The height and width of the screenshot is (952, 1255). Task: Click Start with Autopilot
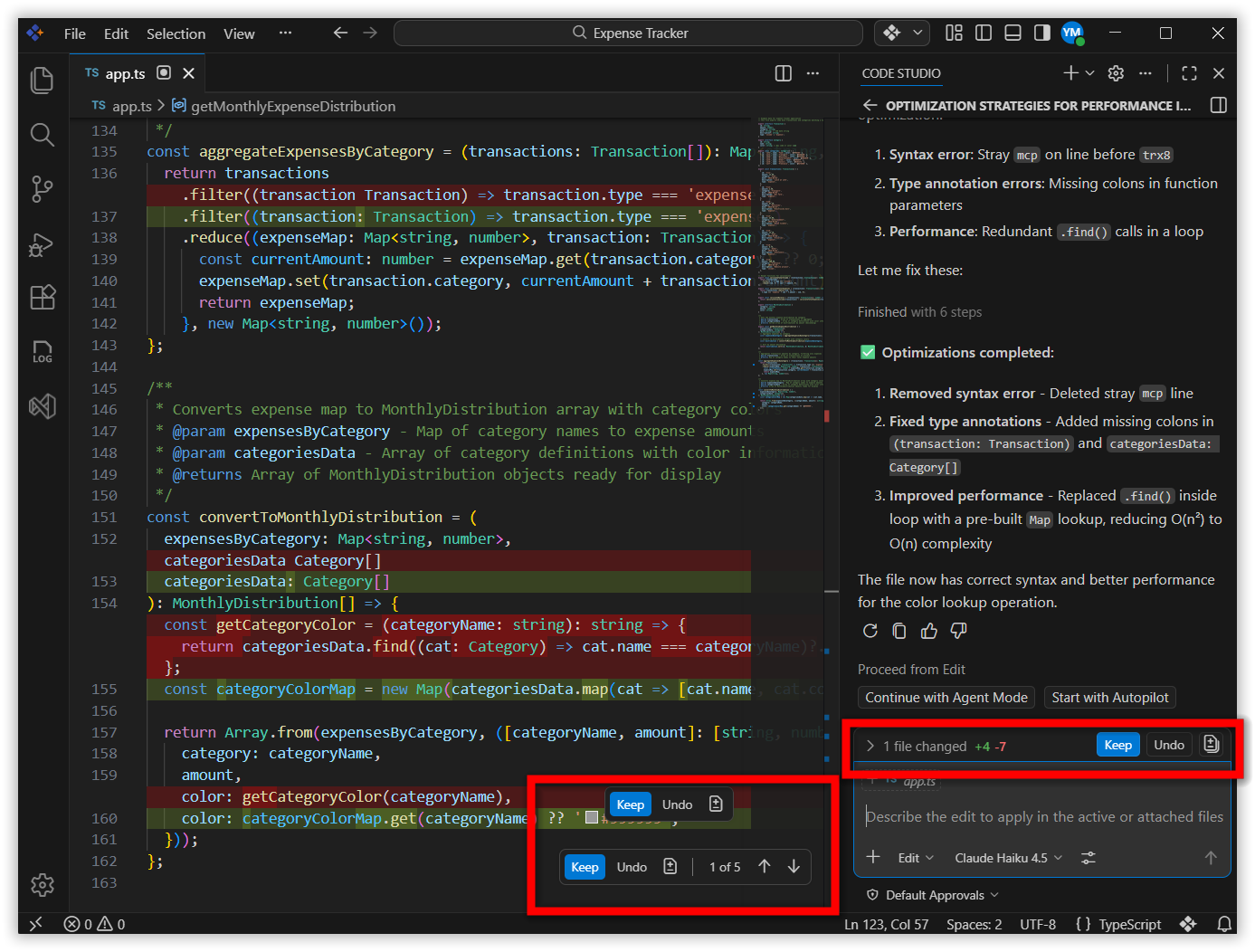pos(1110,697)
